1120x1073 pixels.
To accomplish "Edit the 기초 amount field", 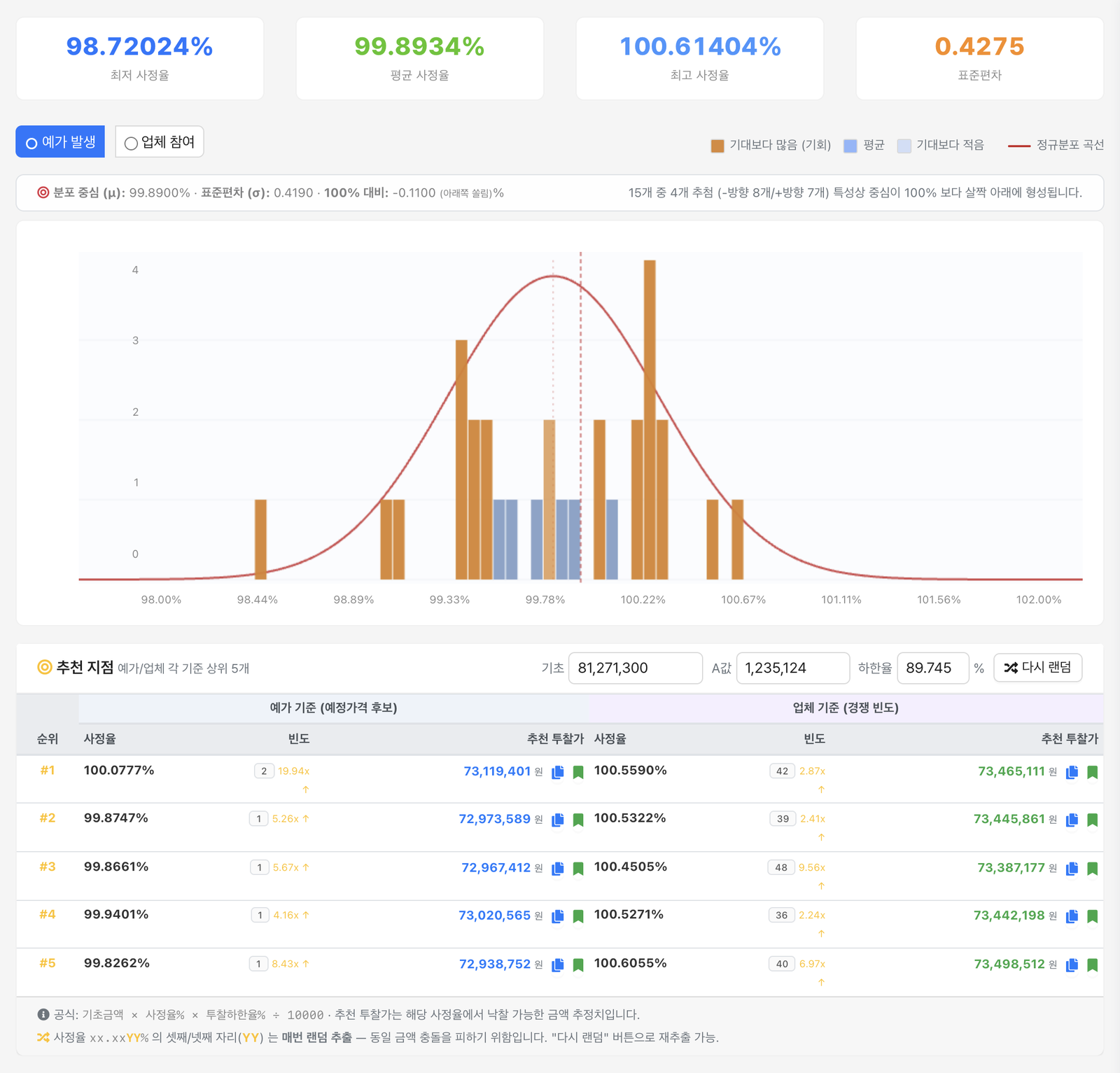I will pos(635,668).
